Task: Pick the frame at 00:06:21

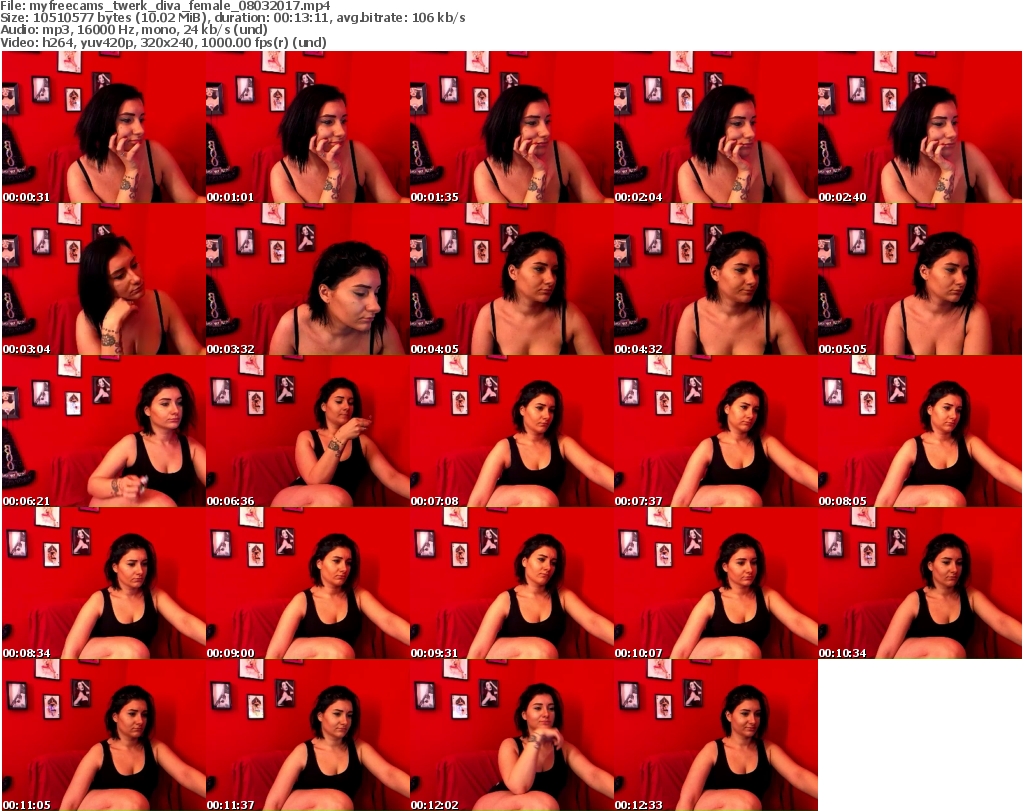Action: 104,431
